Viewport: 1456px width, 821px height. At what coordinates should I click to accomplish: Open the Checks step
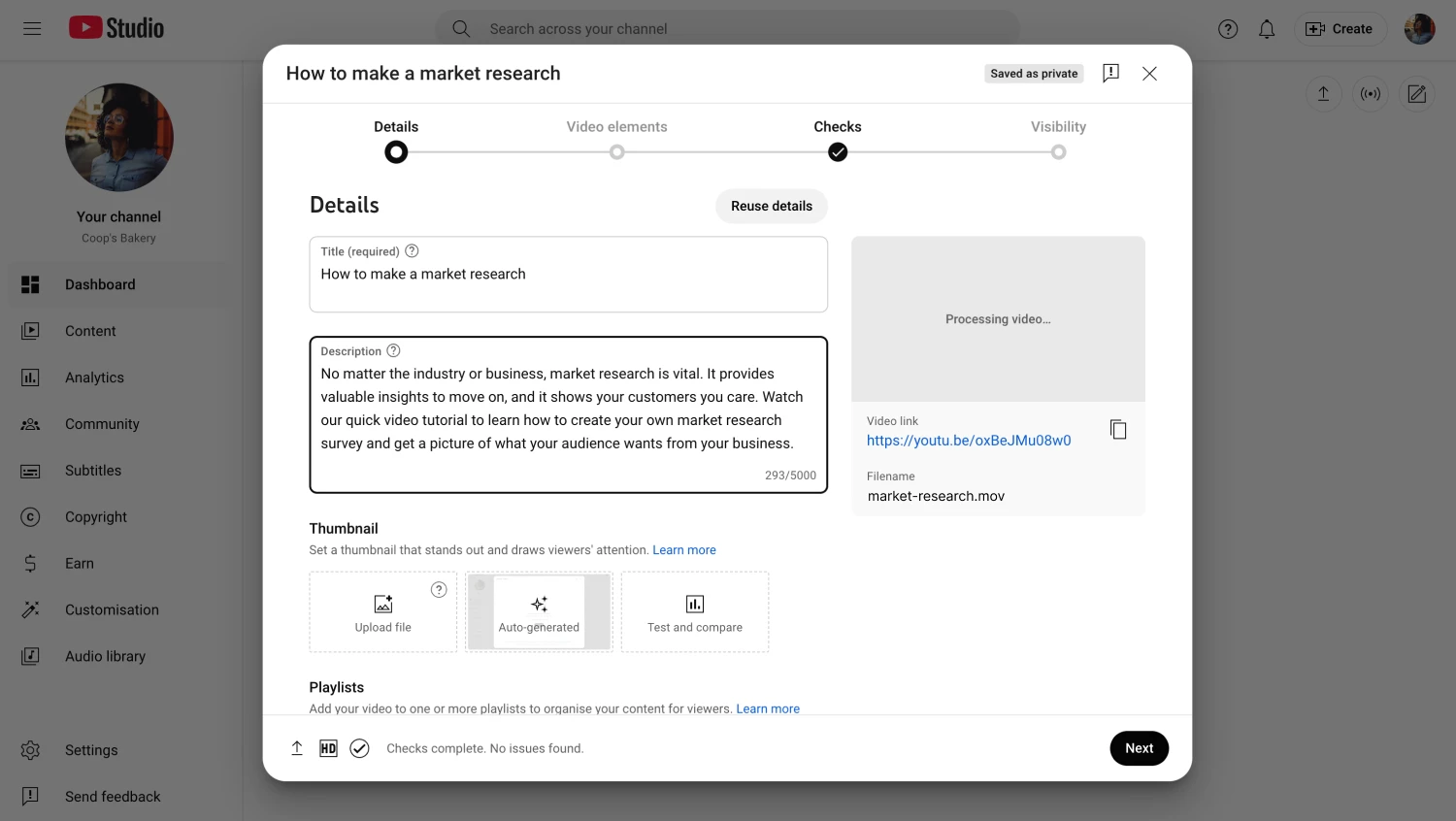pyautogui.click(x=838, y=151)
